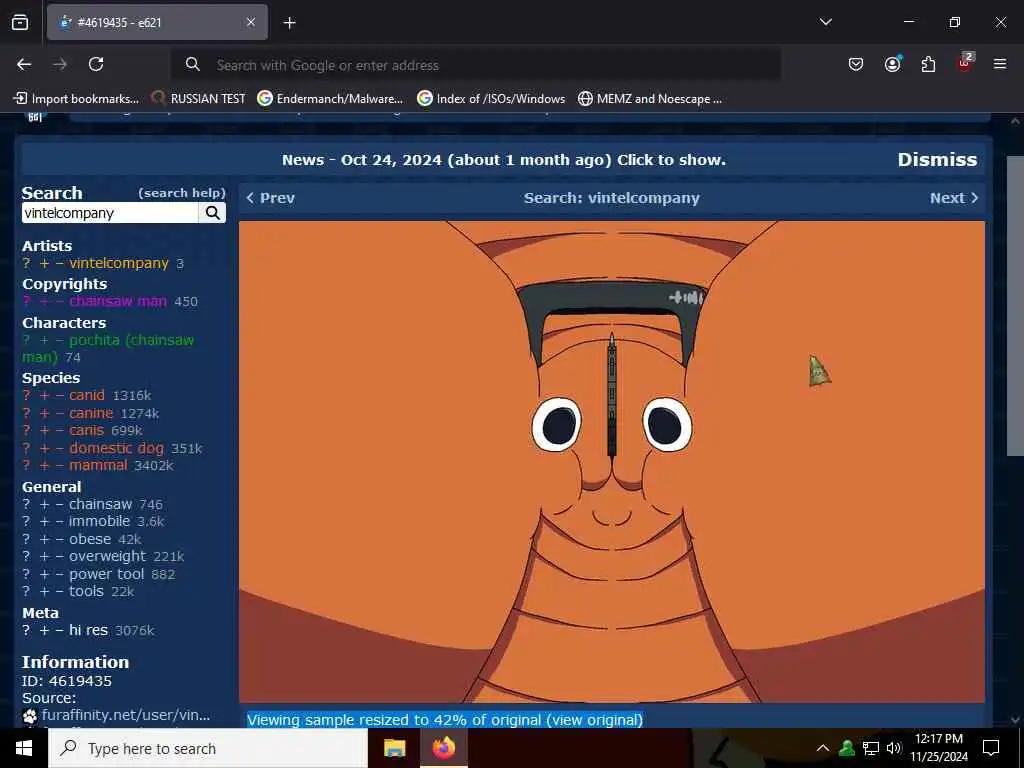
Task: Add overweight to search with plus
Action: tap(44, 556)
